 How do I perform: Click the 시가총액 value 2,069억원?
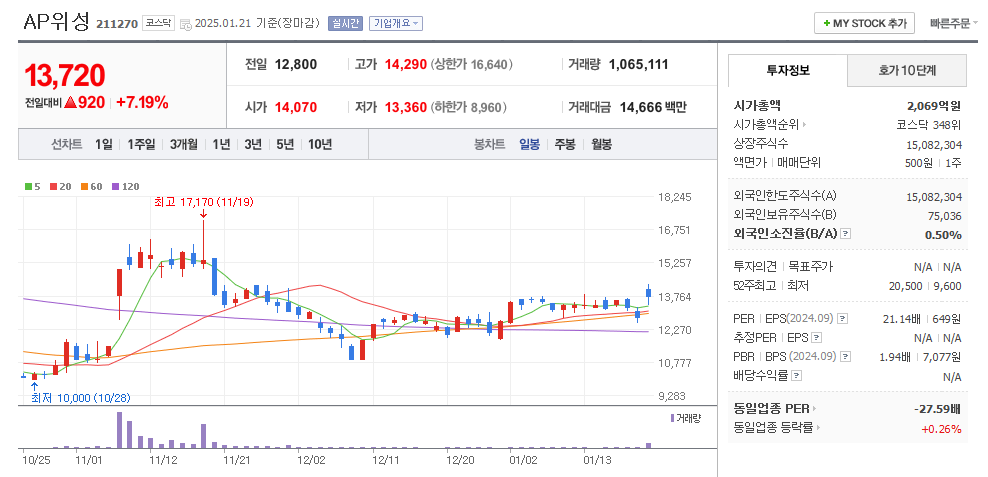click(x=934, y=106)
